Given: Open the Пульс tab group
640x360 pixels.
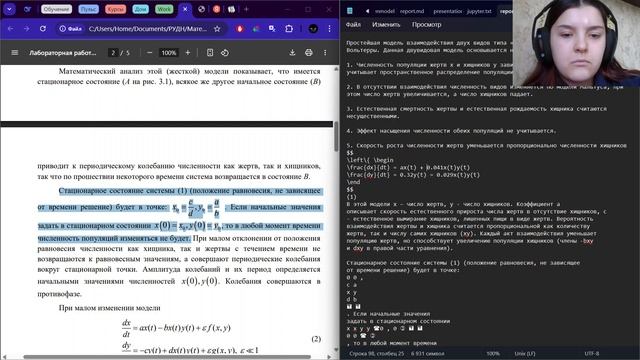Looking at the screenshot, I should tap(89, 9).
